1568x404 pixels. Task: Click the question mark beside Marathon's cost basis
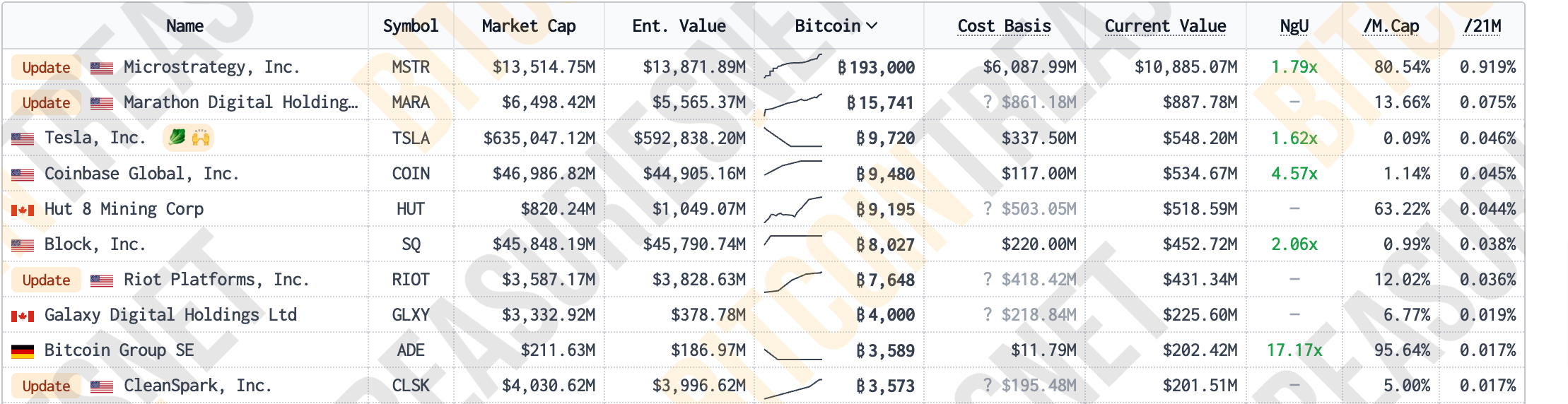[x=988, y=102]
